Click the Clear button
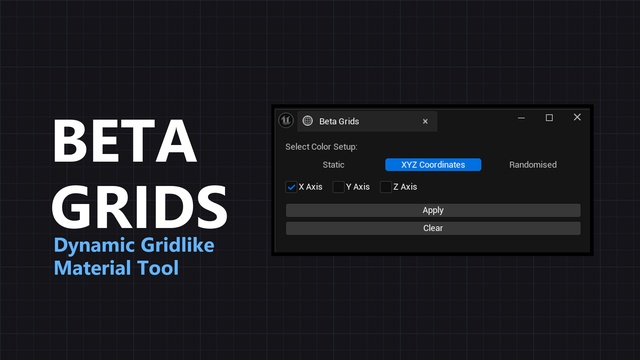This screenshot has height=360, width=640. [433, 228]
